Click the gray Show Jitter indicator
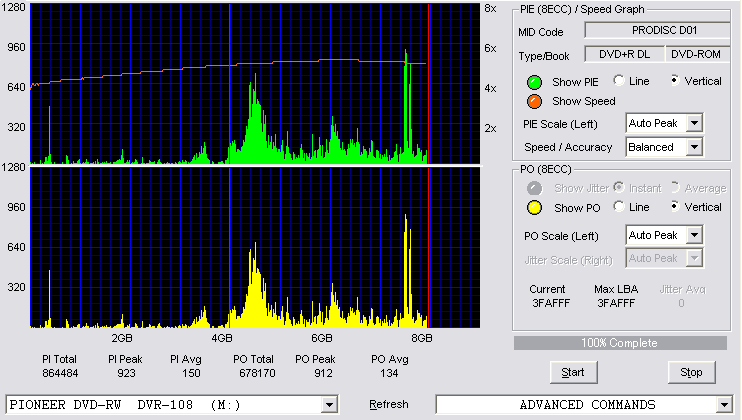The height and width of the screenshot is (420, 742). [534, 188]
